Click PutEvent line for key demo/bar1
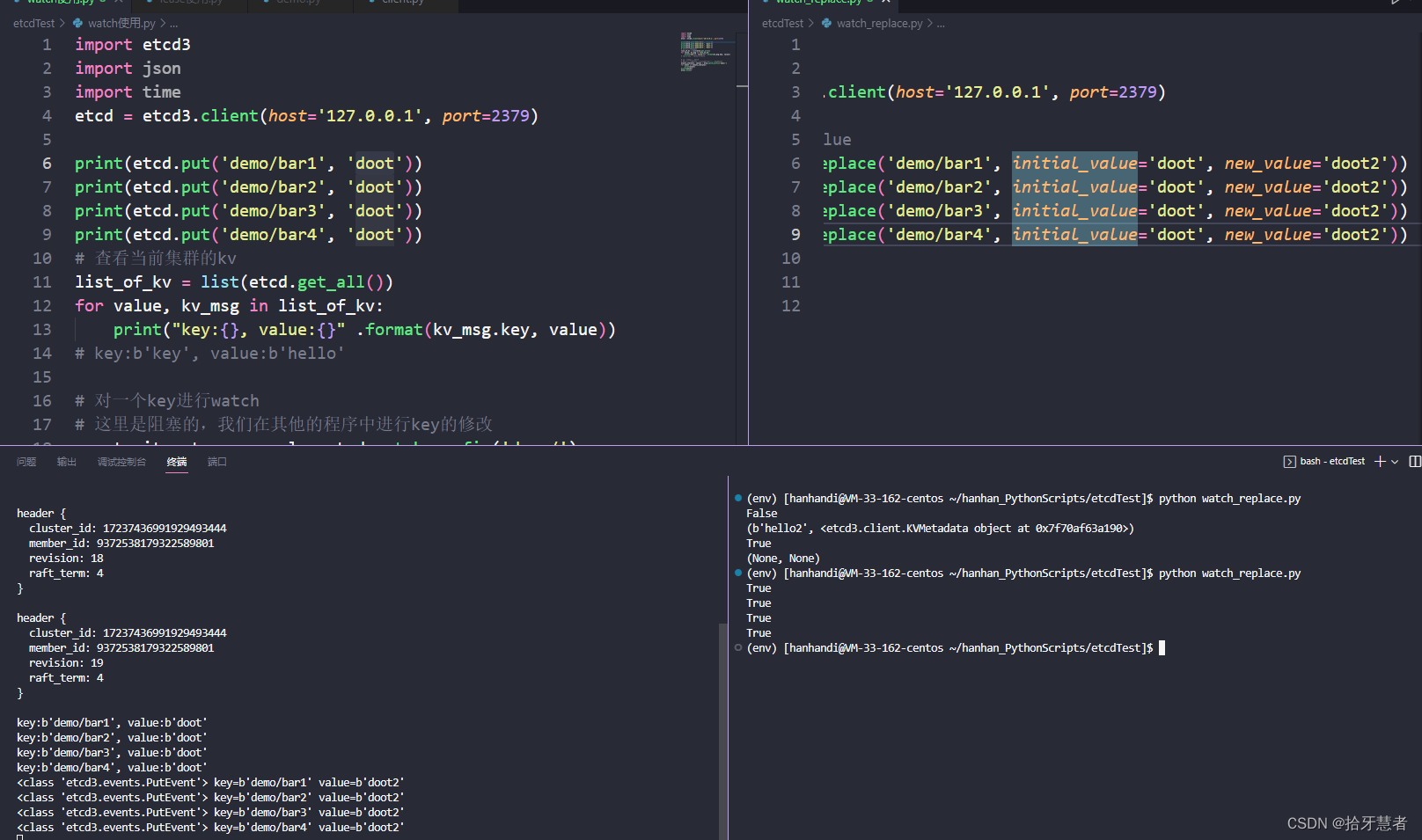This screenshot has height=840, width=1422. click(x=210, y=783)
